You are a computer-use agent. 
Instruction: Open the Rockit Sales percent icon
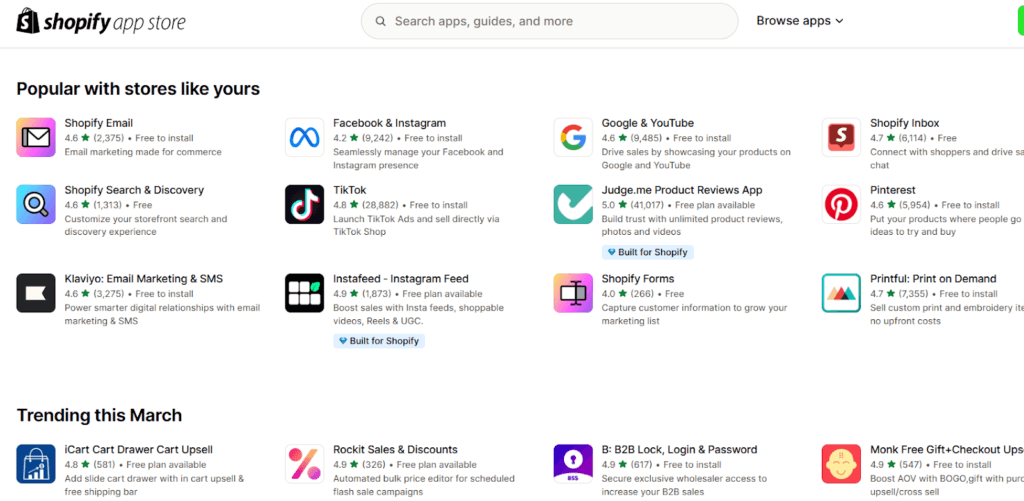tap(304, 464)
